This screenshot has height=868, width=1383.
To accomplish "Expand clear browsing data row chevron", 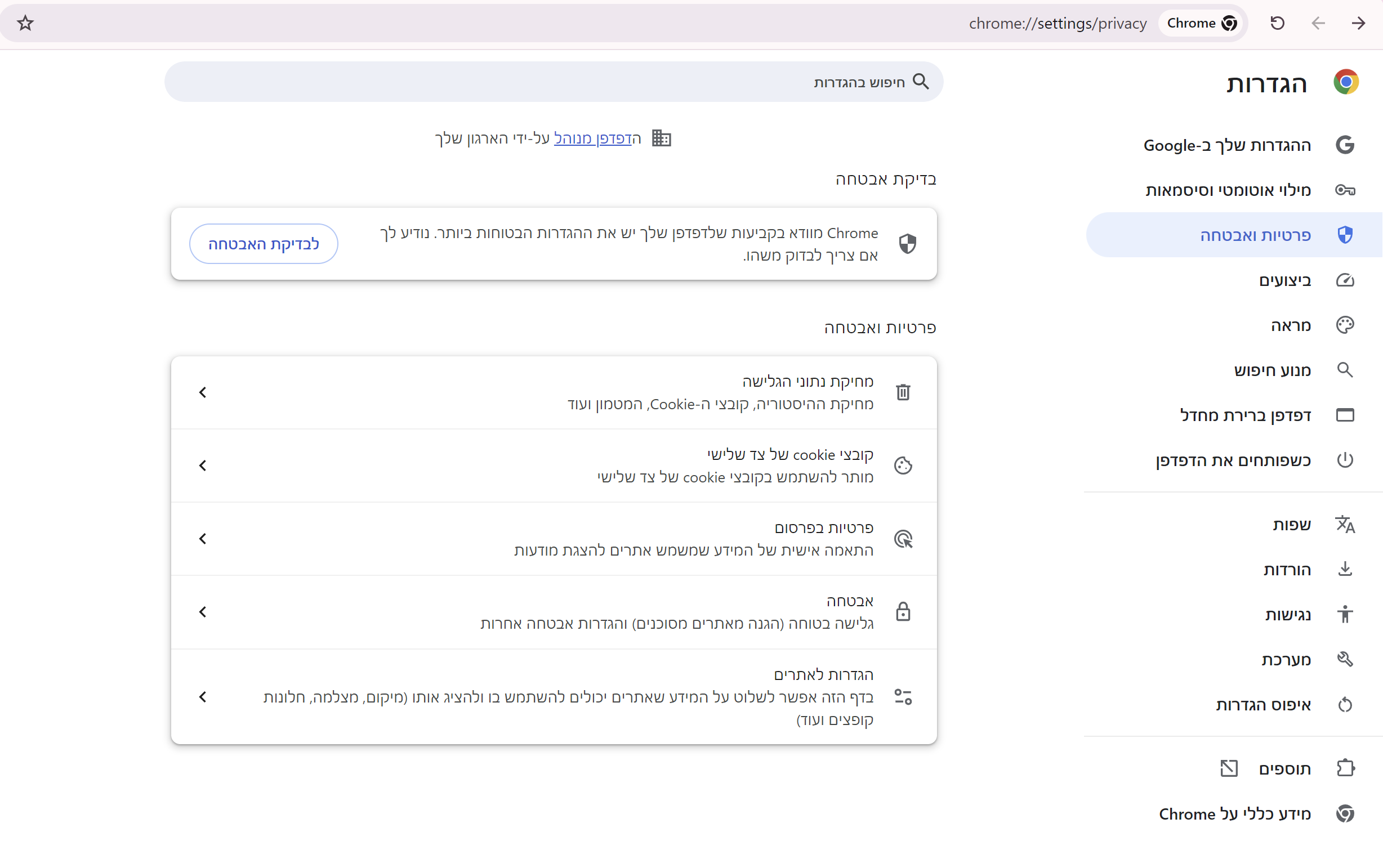I will pos(203,393).
